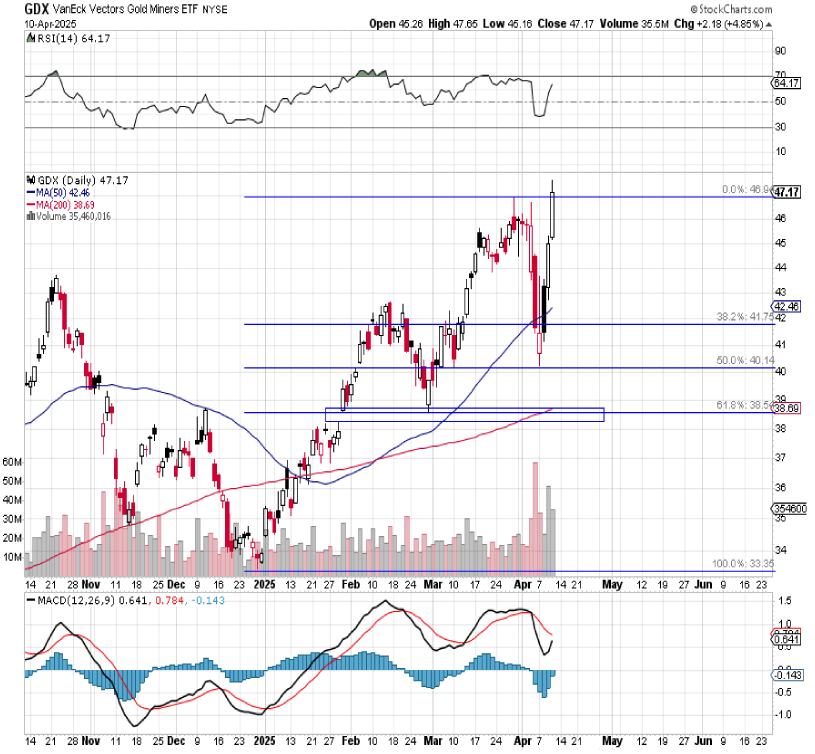Click the 0.641 MACD value tag

pos(788,640)
